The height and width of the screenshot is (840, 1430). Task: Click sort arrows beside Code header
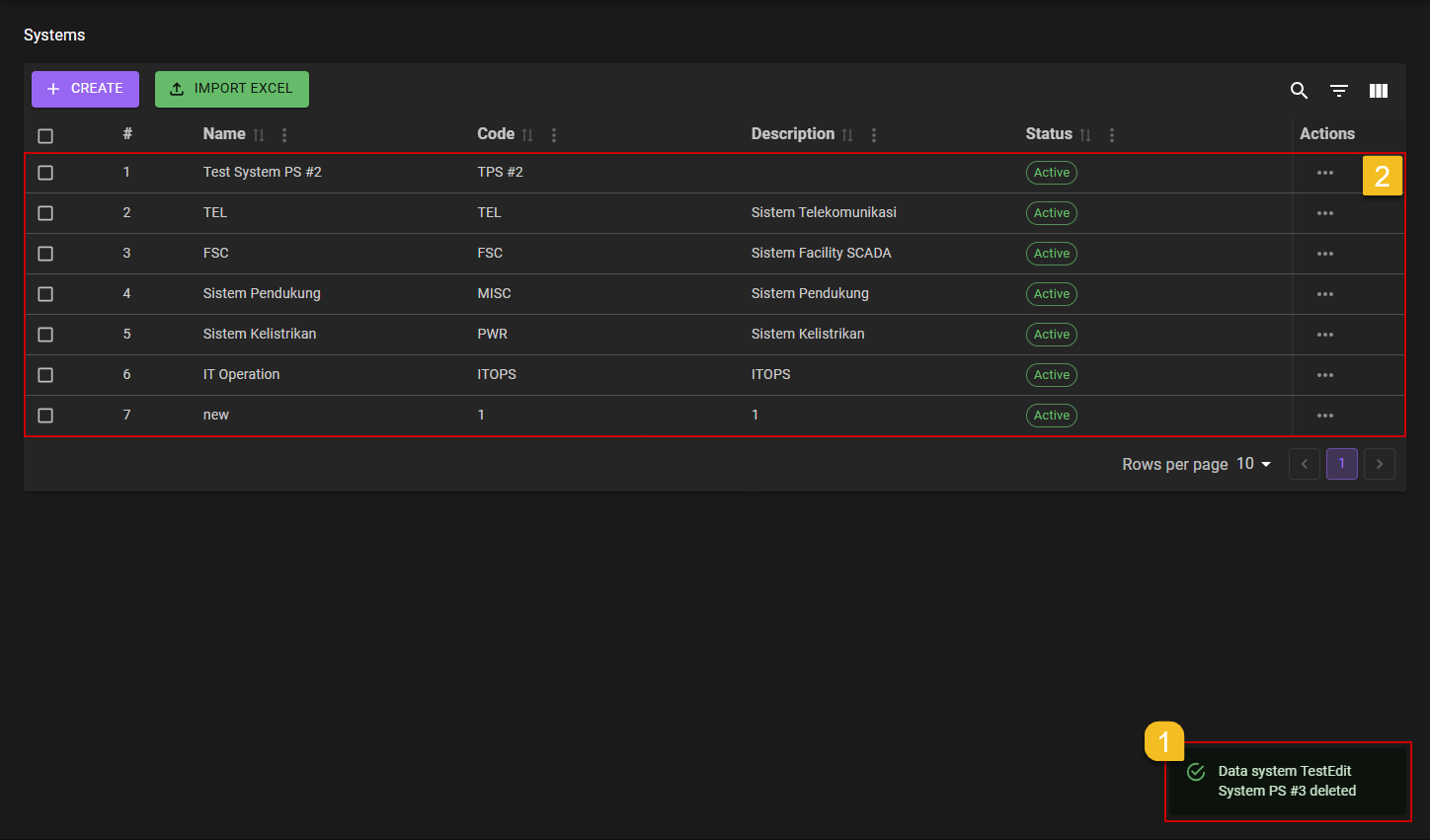527,135
